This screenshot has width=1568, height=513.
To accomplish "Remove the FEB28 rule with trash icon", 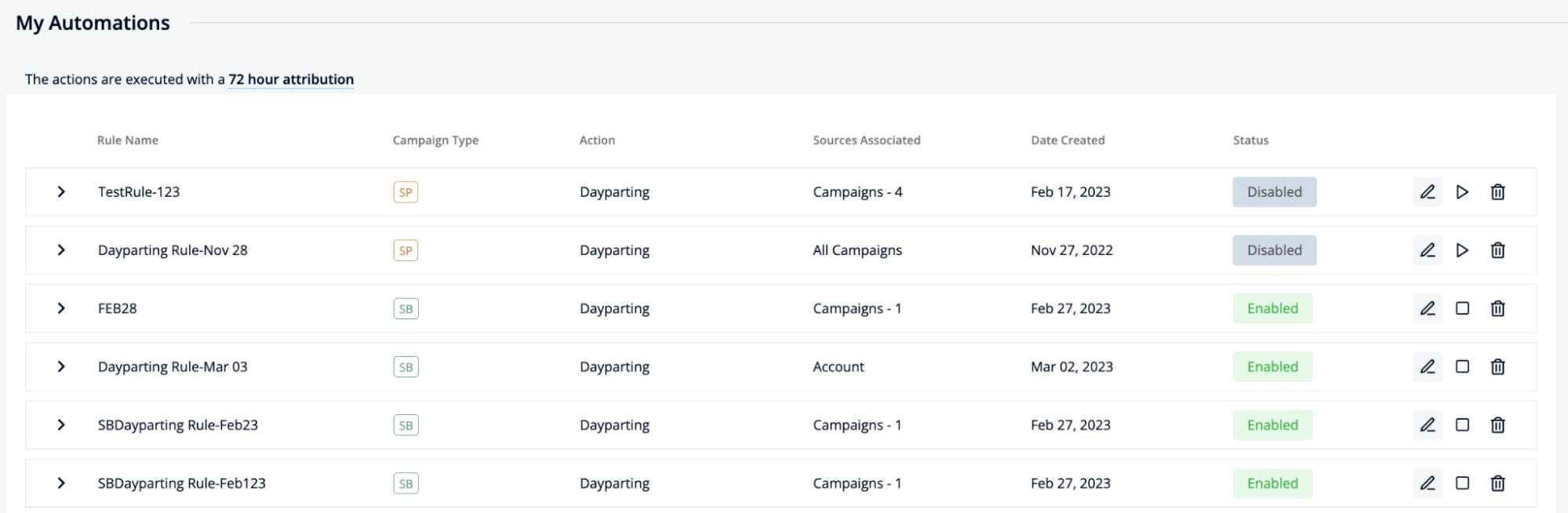I will tap(1497, 308).
